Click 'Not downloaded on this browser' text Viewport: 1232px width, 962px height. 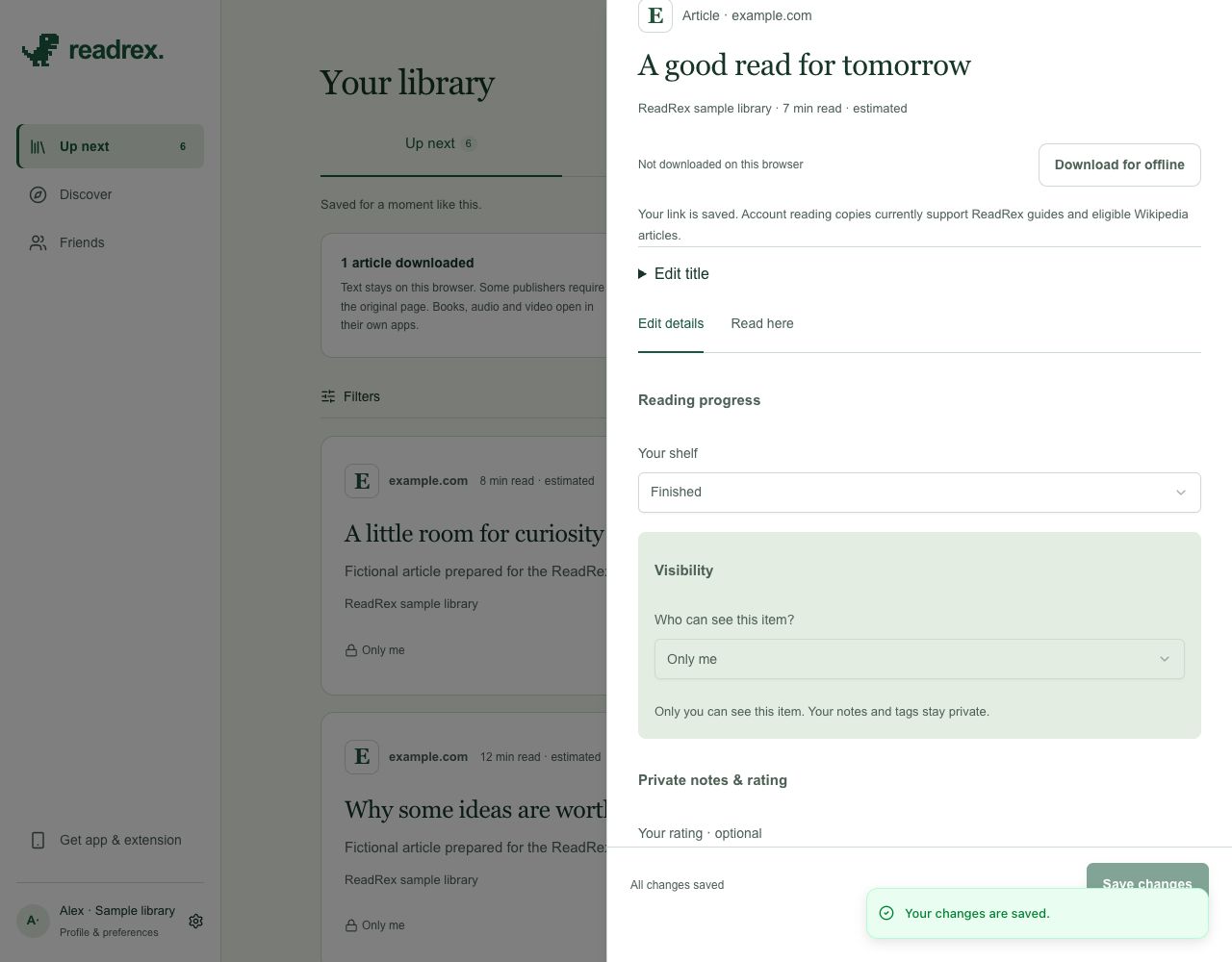pos(720,165)
